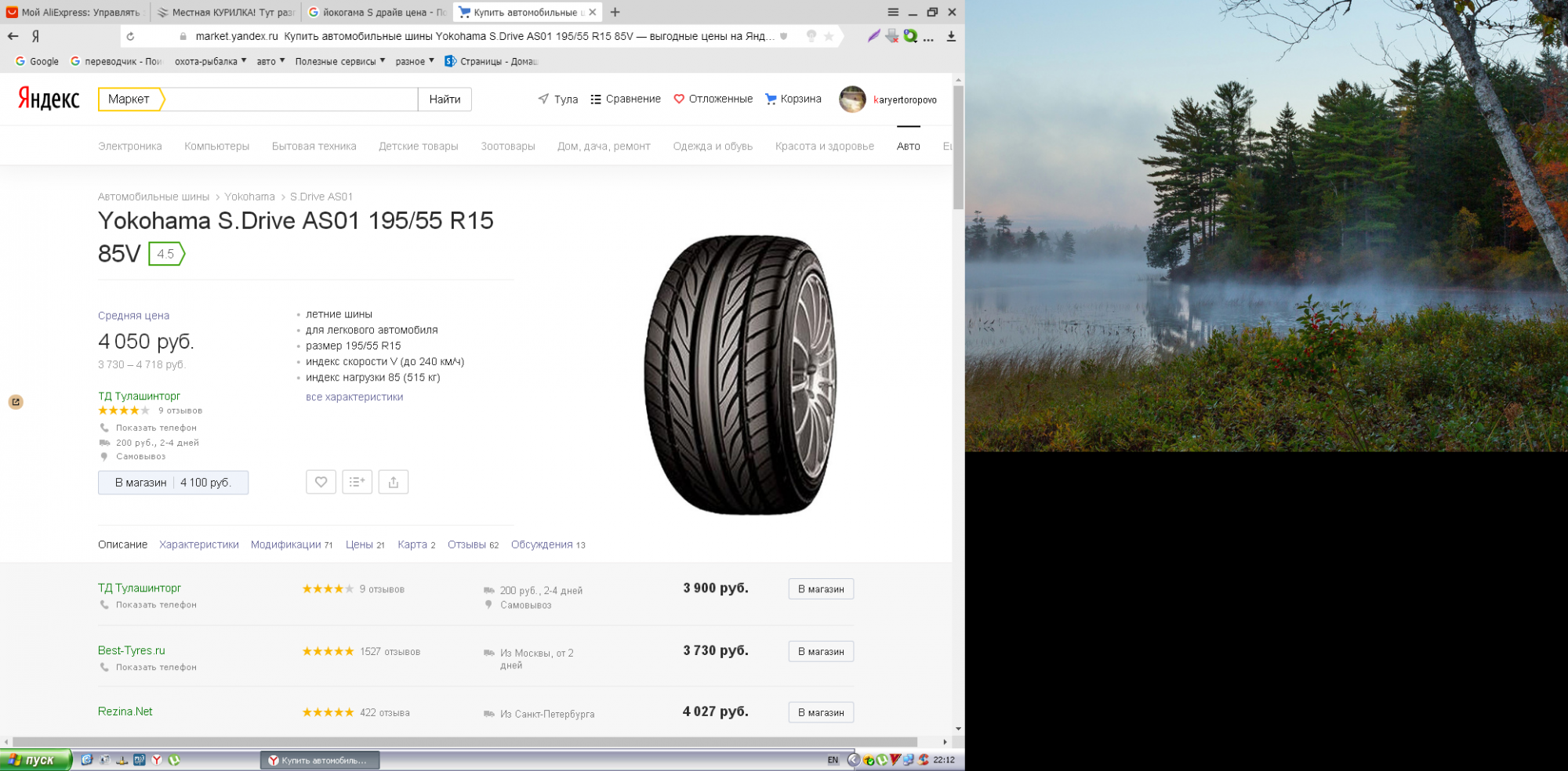This screenshot has width=1568, height=771.
Task: Switch to the 'Местная КУРИЛКА' tab
Action: coord(225,12)
